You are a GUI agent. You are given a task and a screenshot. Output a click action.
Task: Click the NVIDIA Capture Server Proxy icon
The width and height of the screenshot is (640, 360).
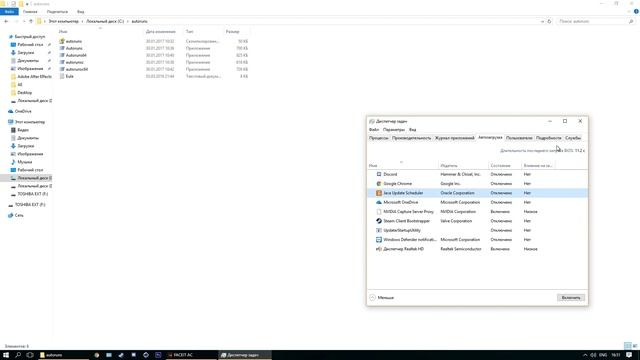(379, 212)
